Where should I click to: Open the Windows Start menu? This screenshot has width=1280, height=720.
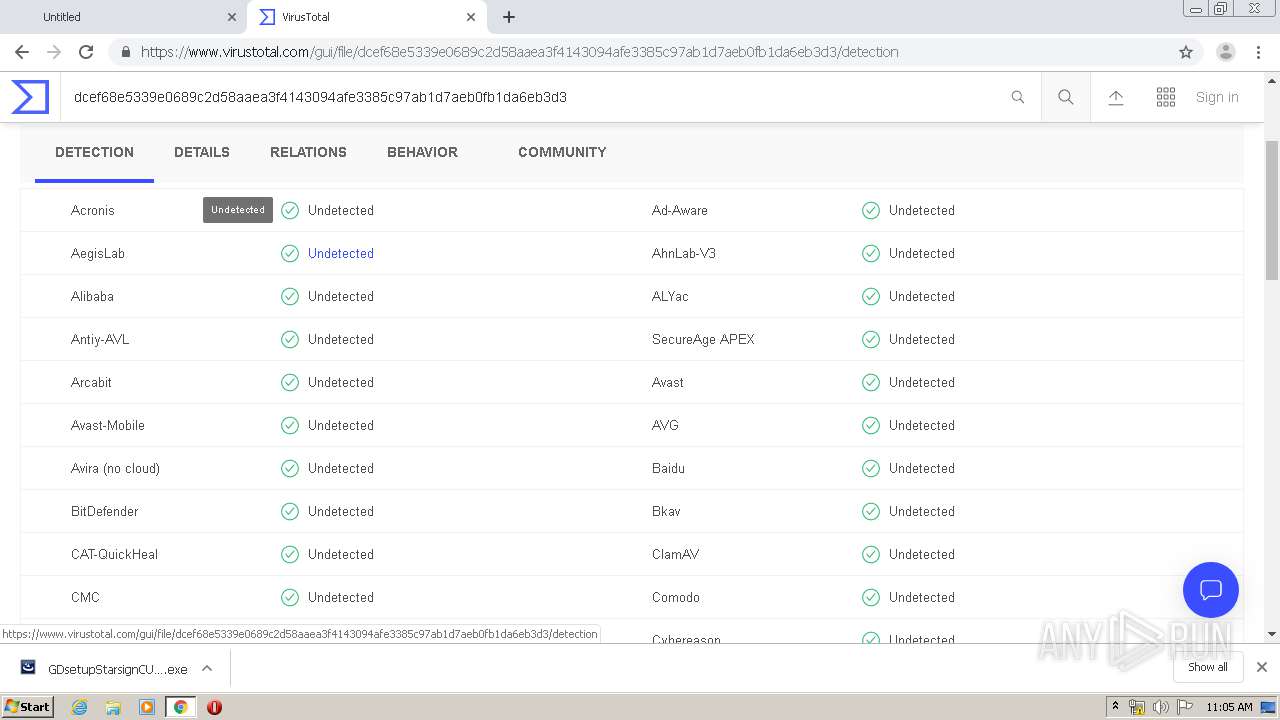28,706
